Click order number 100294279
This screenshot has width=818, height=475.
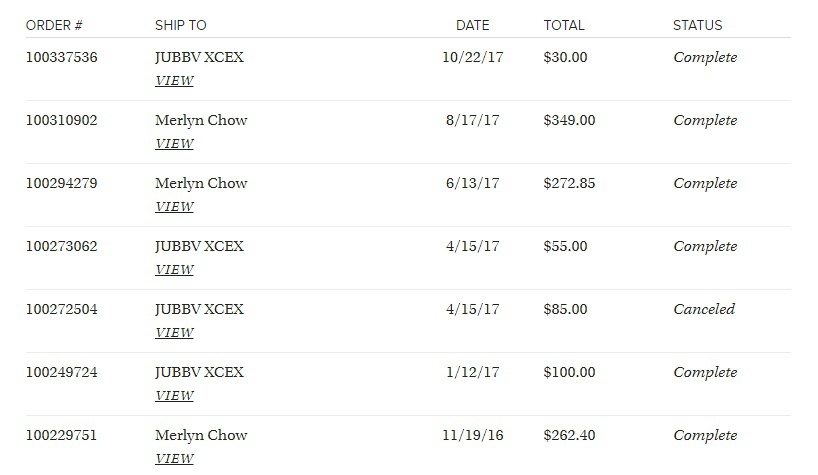point(62,184)
